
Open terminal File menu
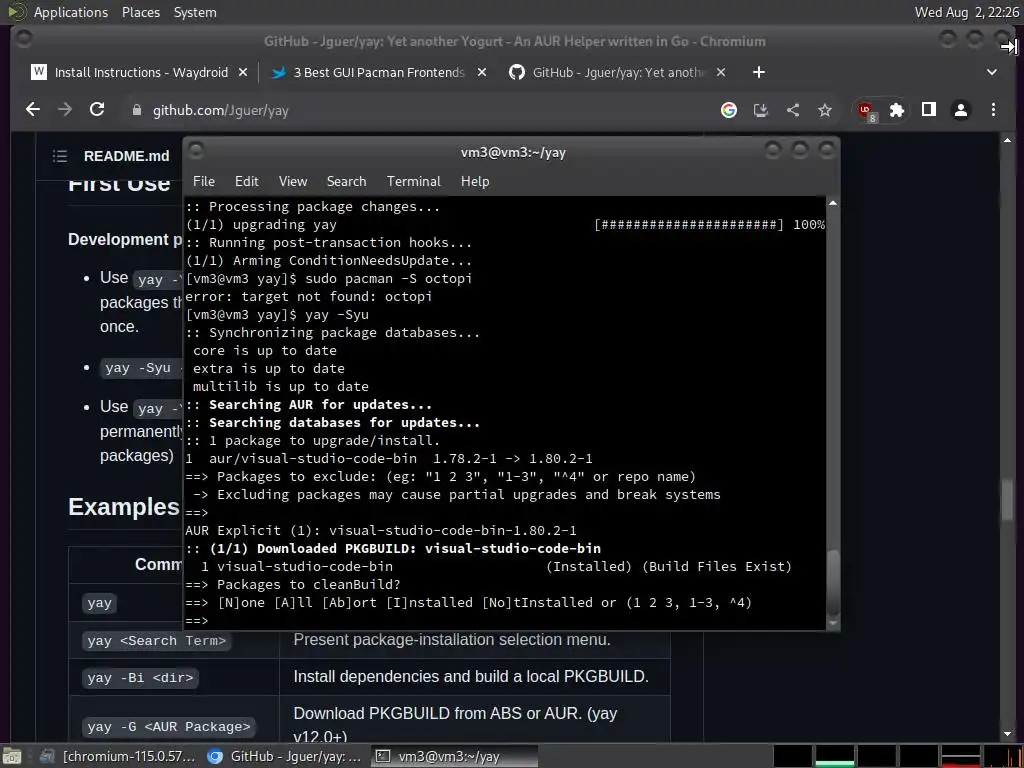[204, 181]
